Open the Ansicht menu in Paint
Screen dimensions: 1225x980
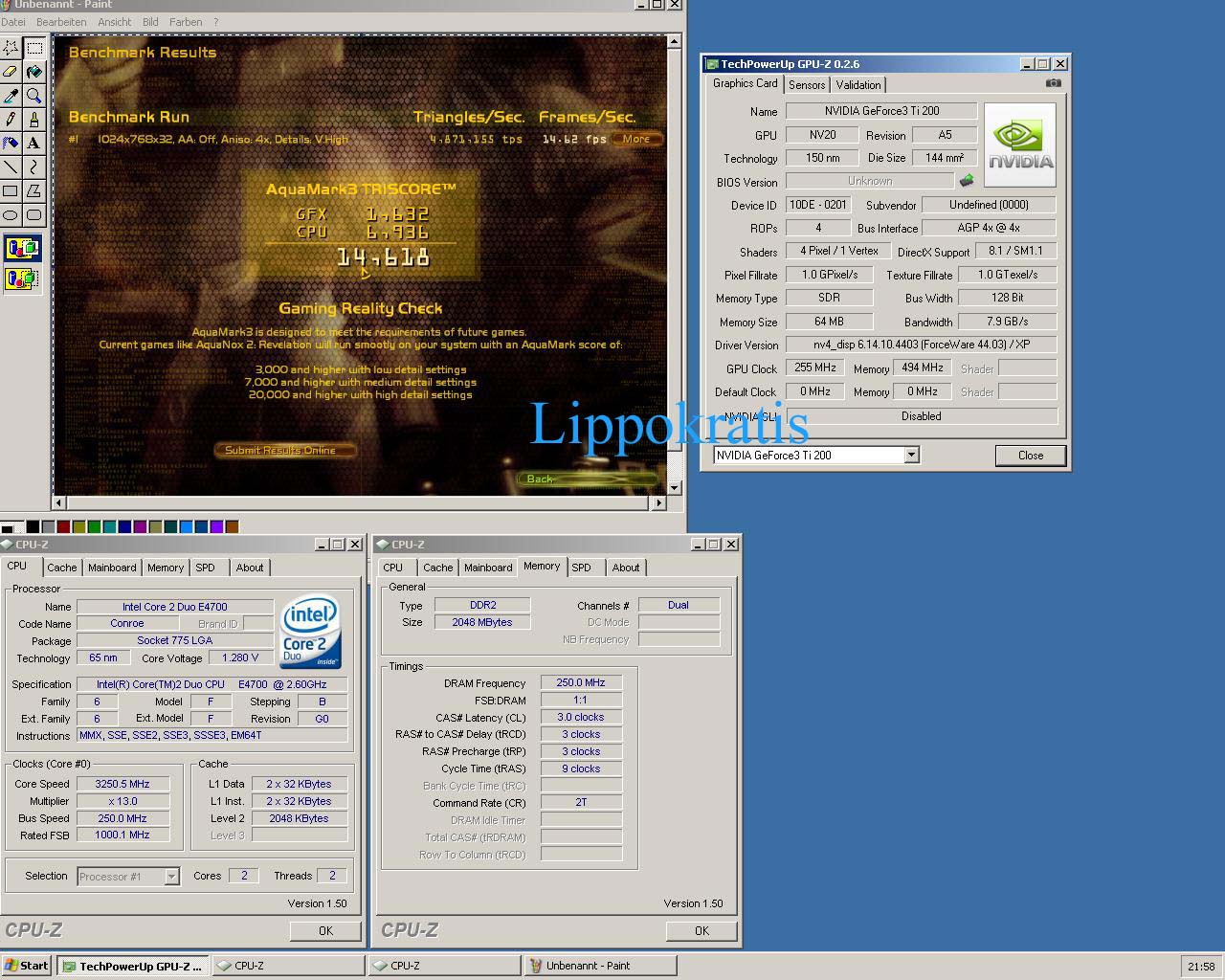pyautogui.click(x=115, y=22)
